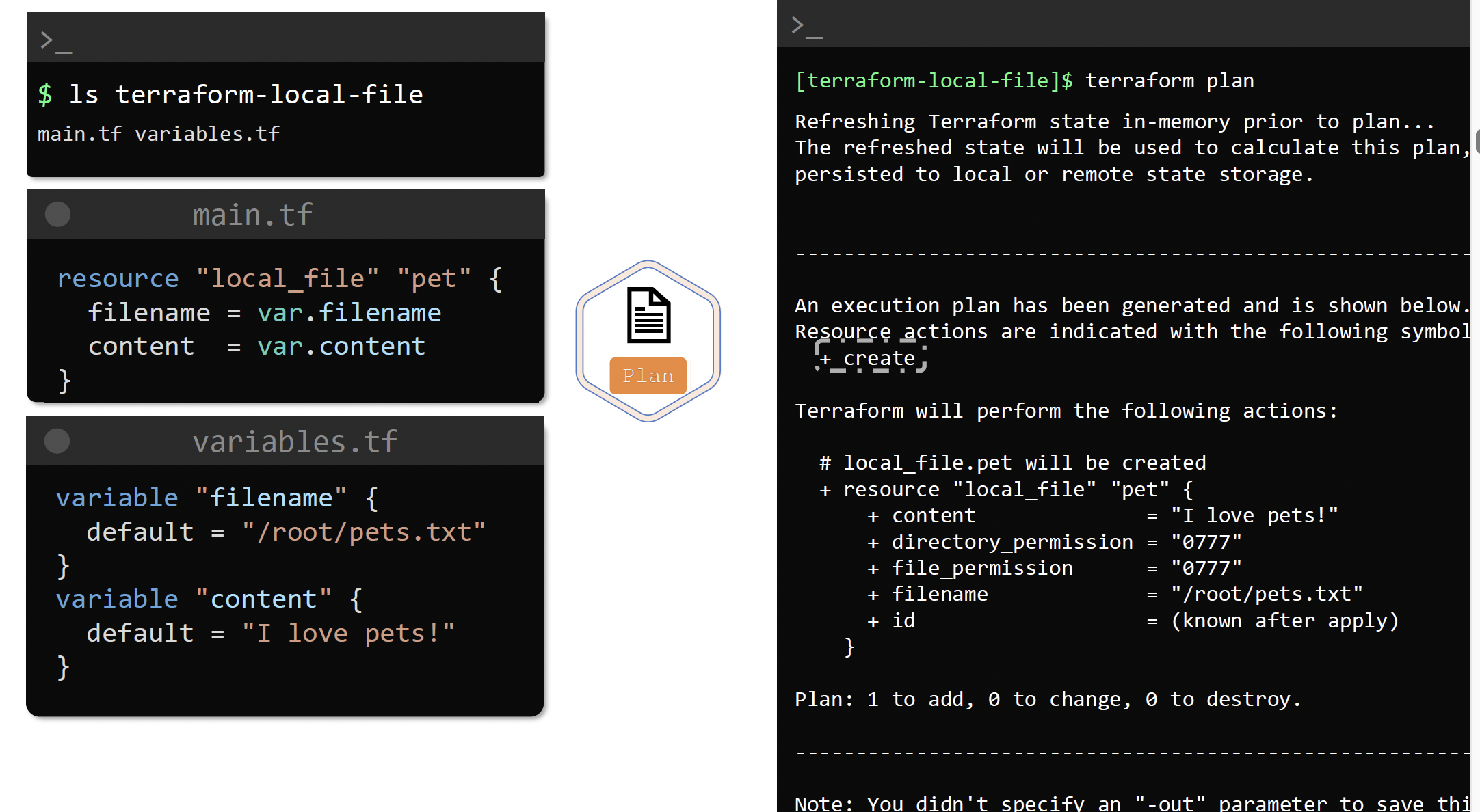The image size is (1480, 812).
Task: Click the gray circle in variables.tf header
Action: pos(57,442)
